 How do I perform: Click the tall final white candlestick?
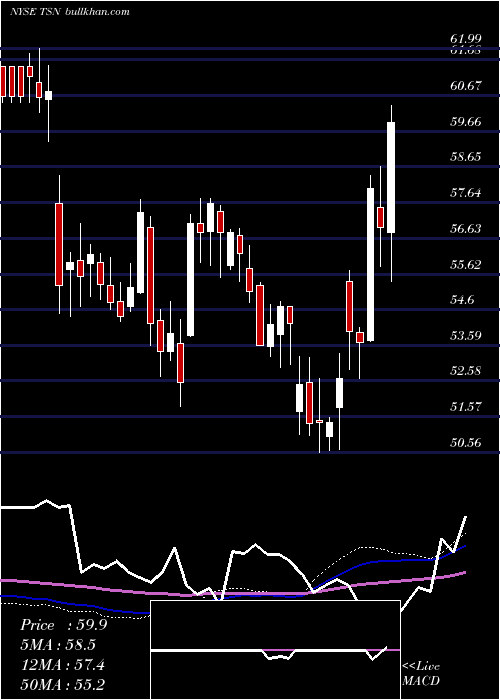click(x=391, y=177)
